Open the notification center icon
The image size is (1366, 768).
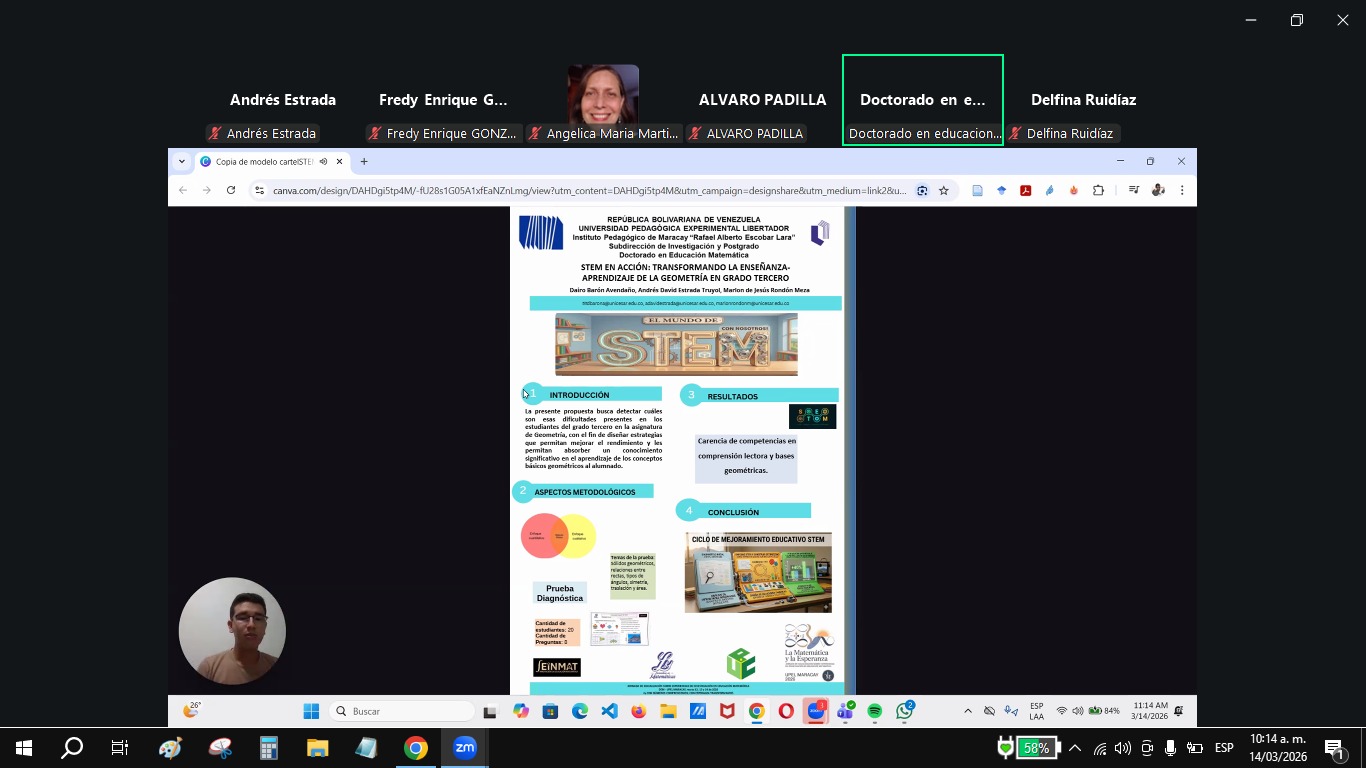coord(1335,749)
